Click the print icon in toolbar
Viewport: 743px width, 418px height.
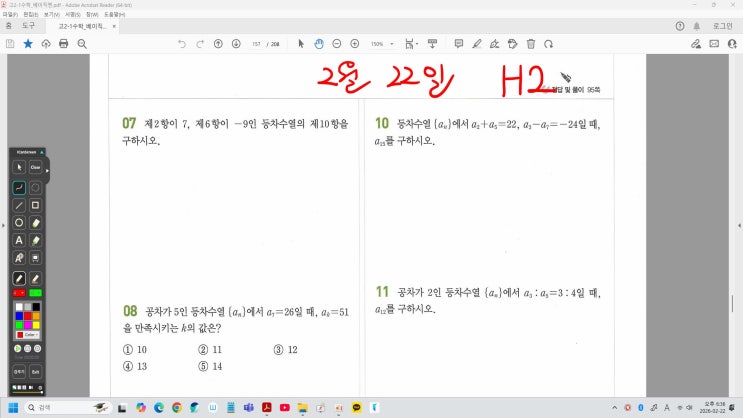tap(64, 44)
